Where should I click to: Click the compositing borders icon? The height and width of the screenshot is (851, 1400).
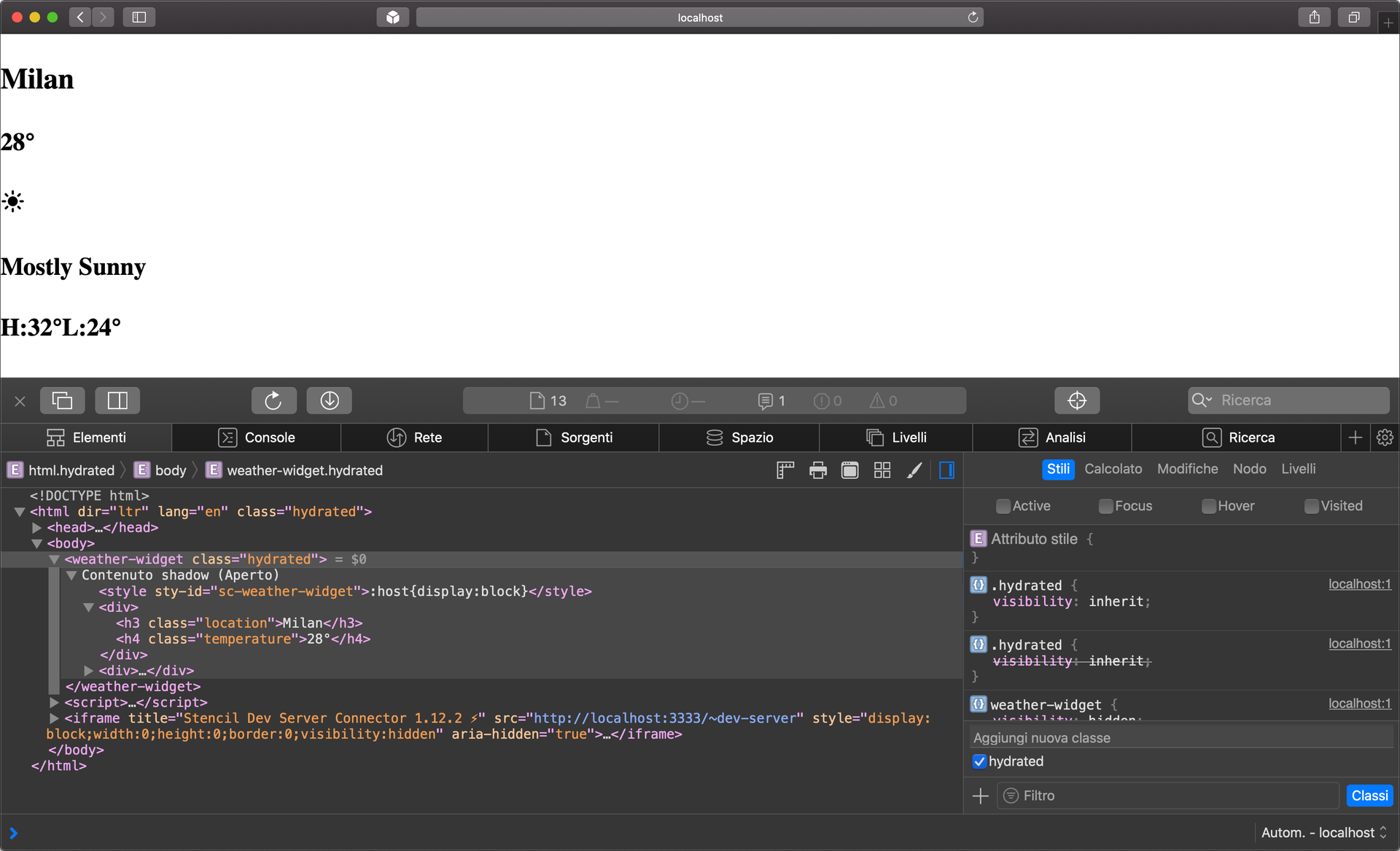[849, 470]
